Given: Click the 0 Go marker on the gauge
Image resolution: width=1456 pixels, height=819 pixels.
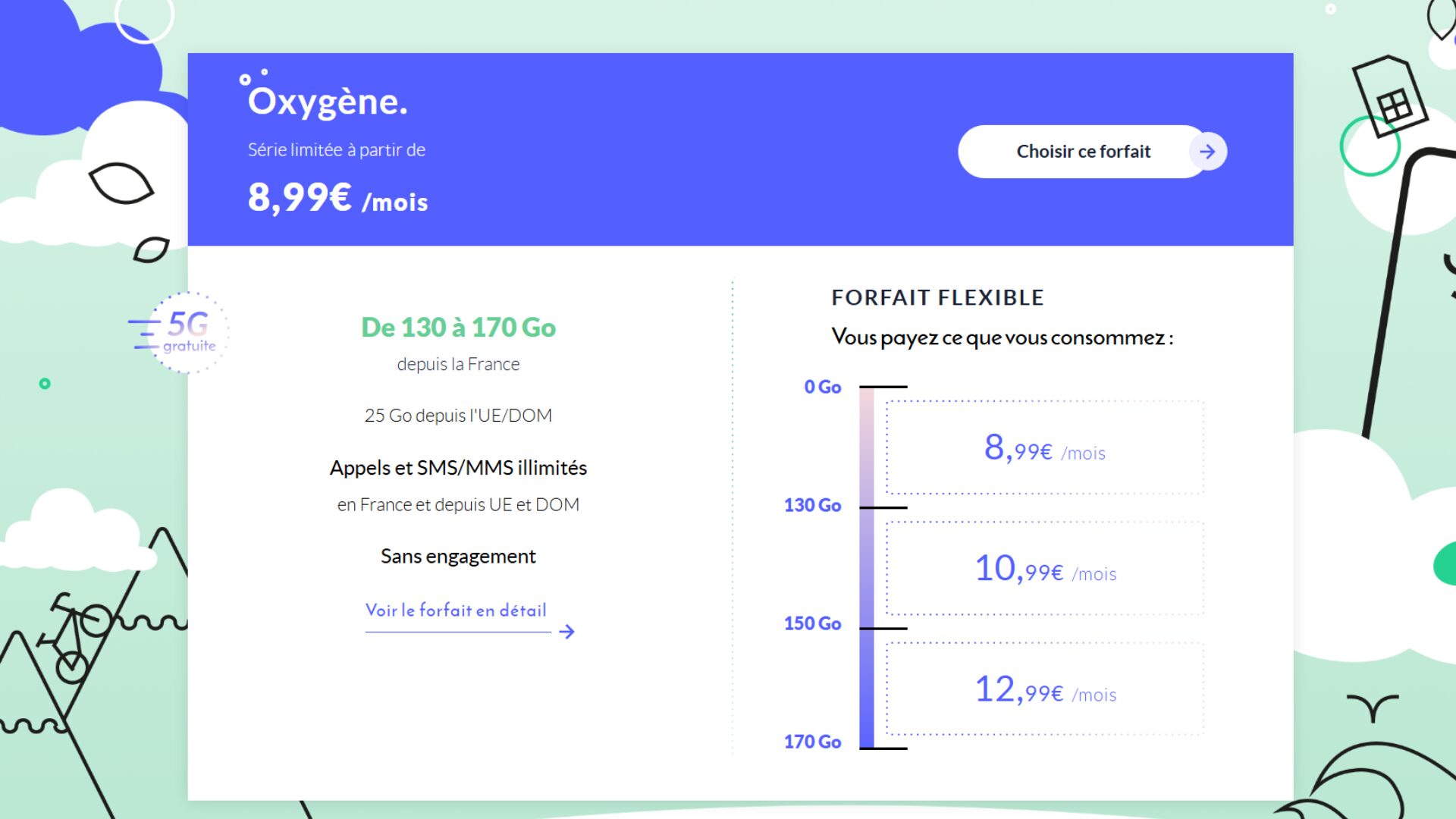Looking at the screenshot, I should pos(823,388).
